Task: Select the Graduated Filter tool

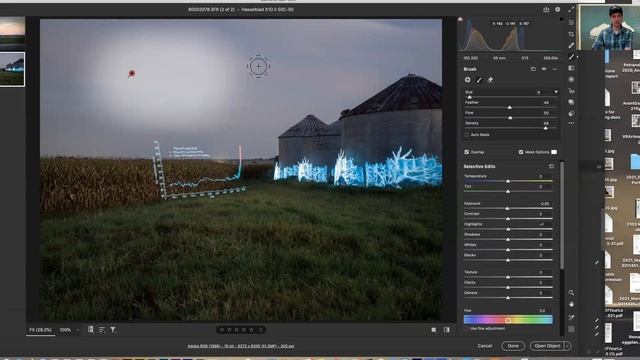Action: coord(571,68)
